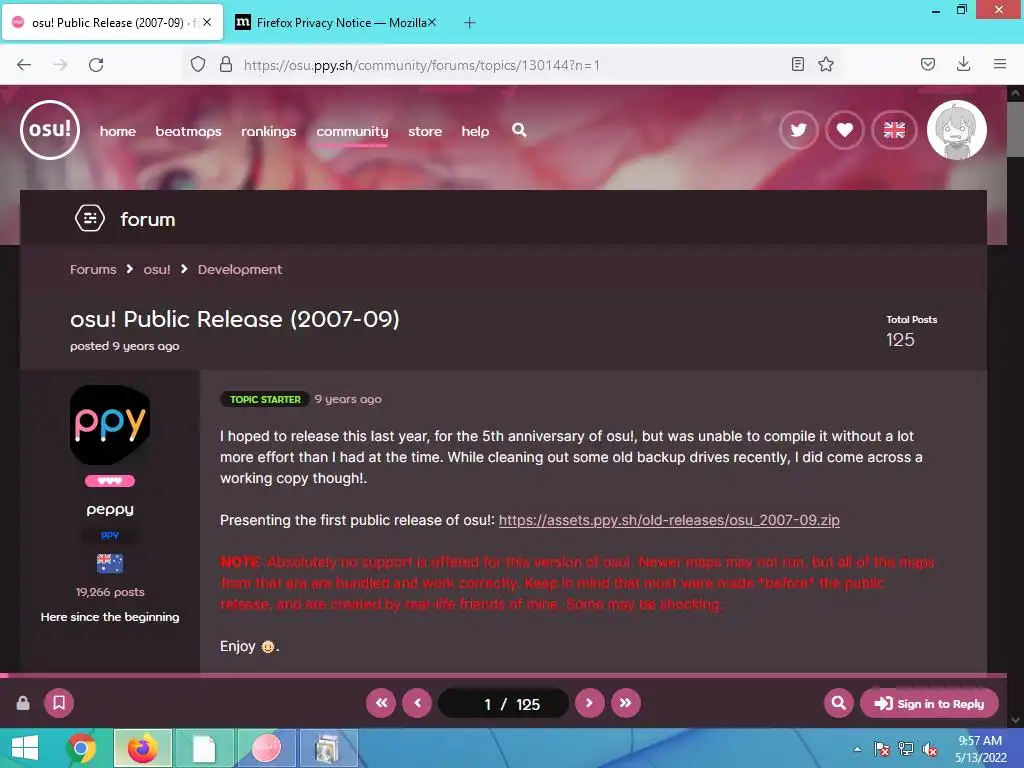Click the muted volume tray icon
Image resolution: width=1024 pixels, height=768 pixels.
930,749
